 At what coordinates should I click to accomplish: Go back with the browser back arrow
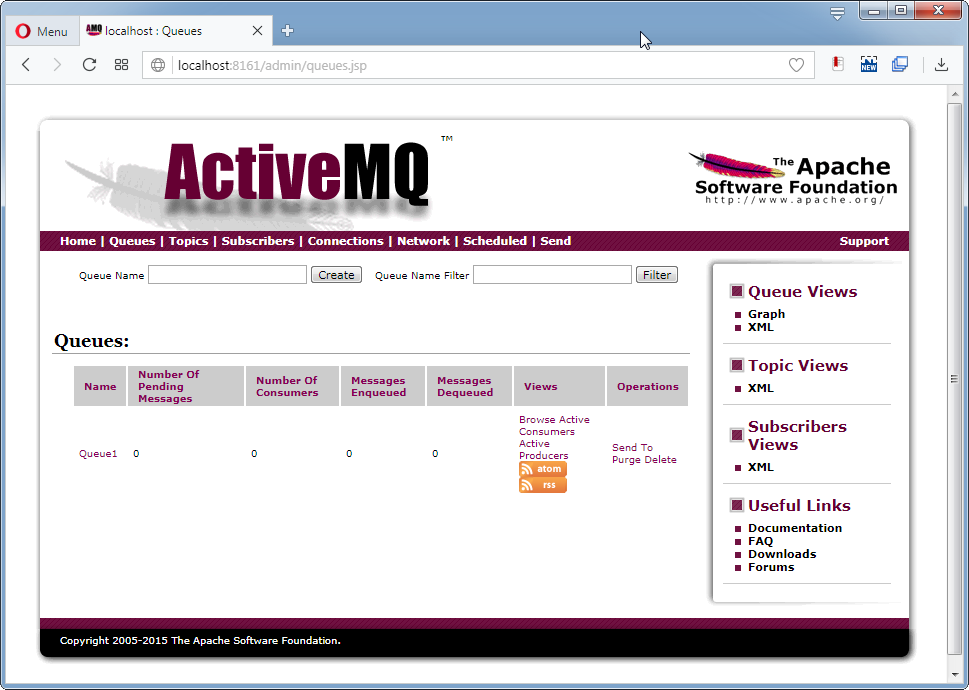click(26, 65)
